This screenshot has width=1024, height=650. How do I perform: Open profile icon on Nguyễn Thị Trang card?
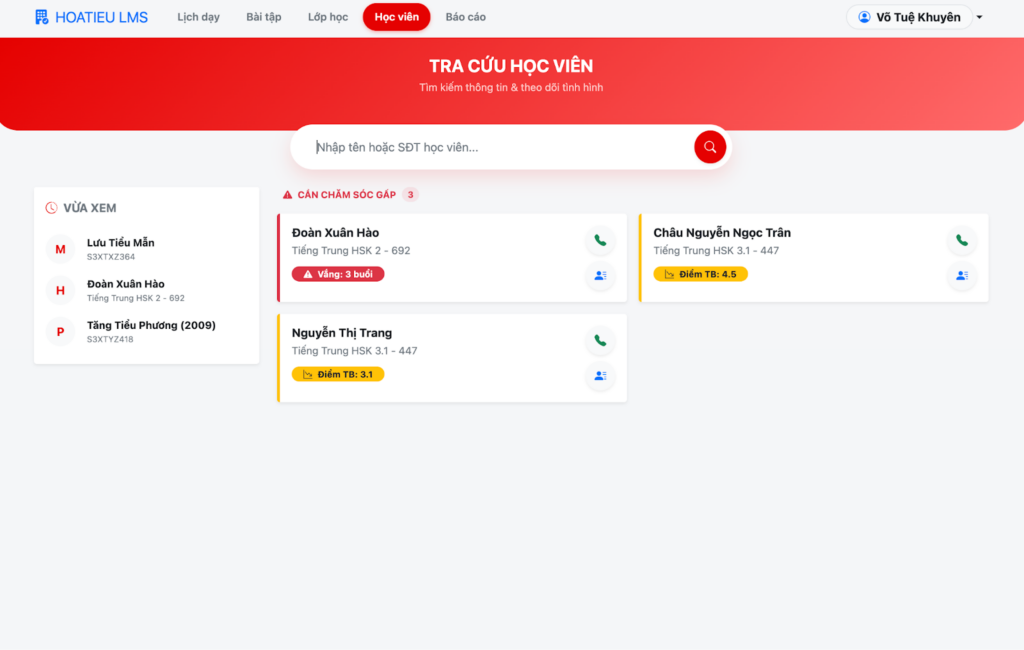[600, 376]
